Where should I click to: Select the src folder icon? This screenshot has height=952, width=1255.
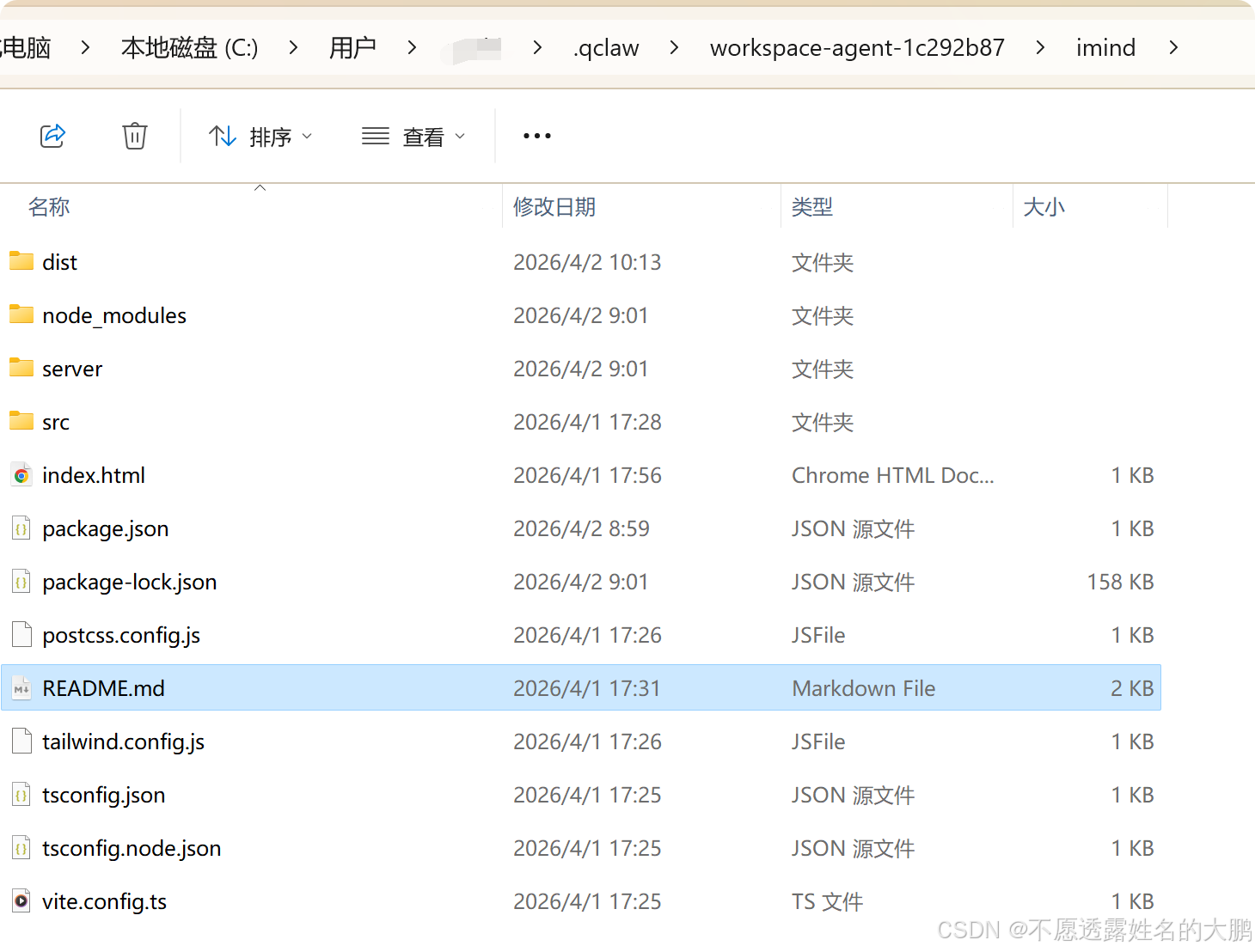coord(21,421)
